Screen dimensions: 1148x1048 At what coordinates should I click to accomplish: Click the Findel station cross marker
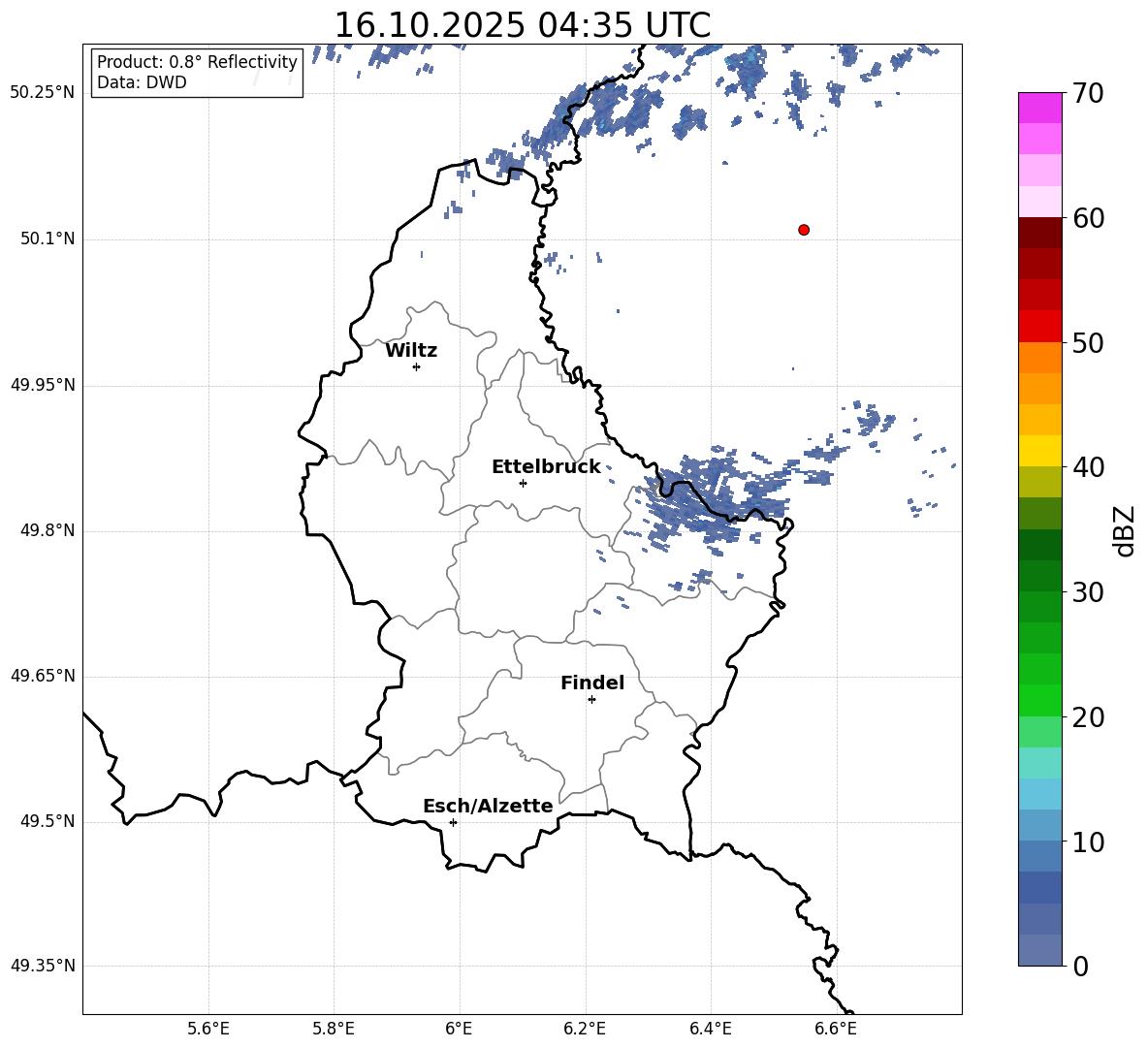pos(591,700)
